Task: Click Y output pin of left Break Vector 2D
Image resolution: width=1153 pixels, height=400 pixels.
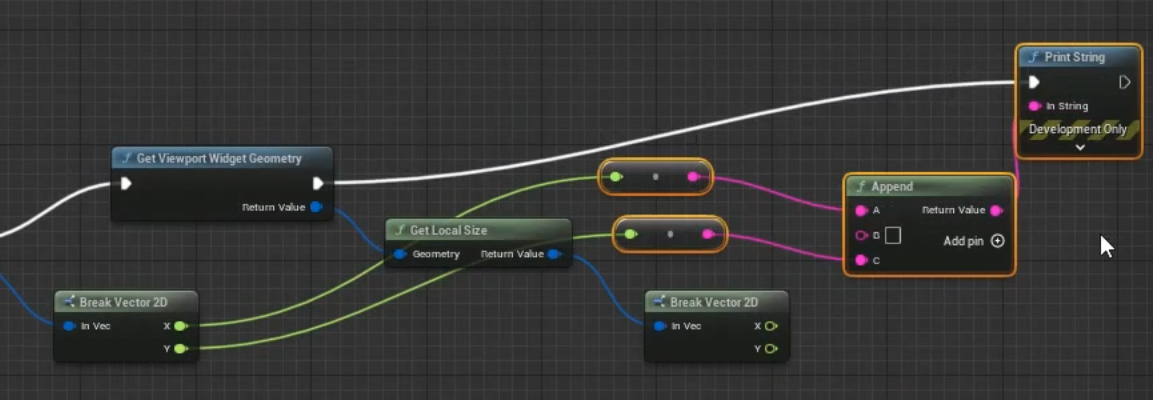Action: tap(181, 349)
